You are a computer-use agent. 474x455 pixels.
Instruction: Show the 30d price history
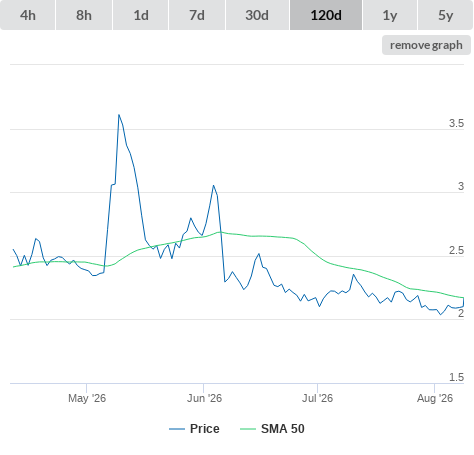tap(257, 15)
